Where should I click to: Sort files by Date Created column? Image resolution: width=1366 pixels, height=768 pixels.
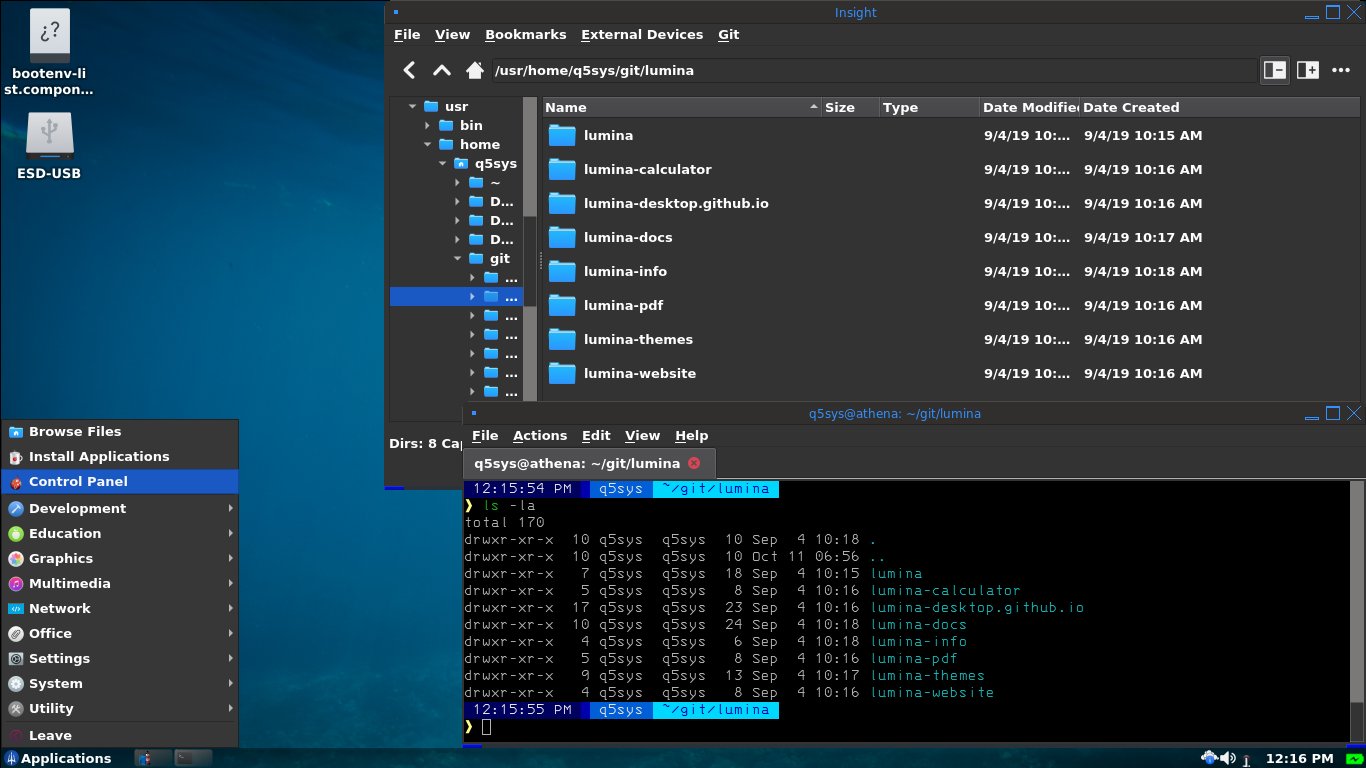[x=1130, y=107]
